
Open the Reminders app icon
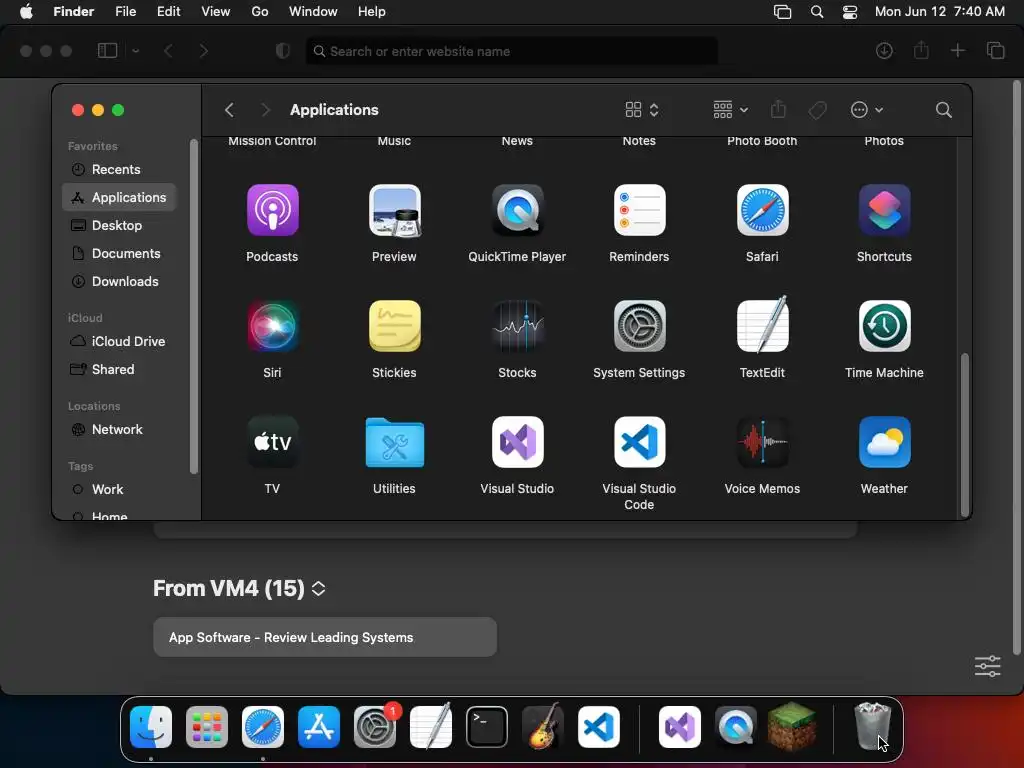639,210
